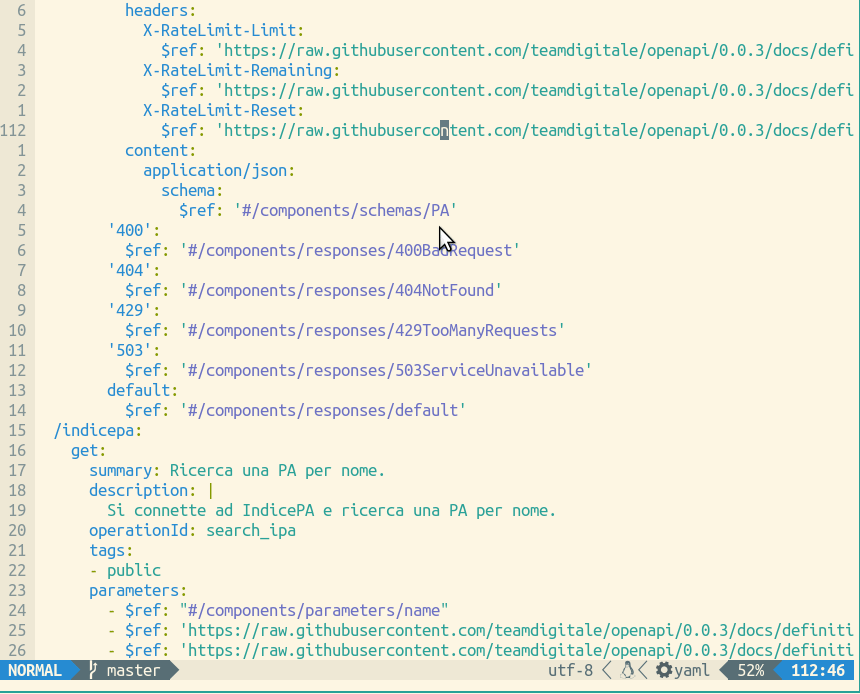Click the '429': response code key

pyautogui.click(x=133, y=311)
